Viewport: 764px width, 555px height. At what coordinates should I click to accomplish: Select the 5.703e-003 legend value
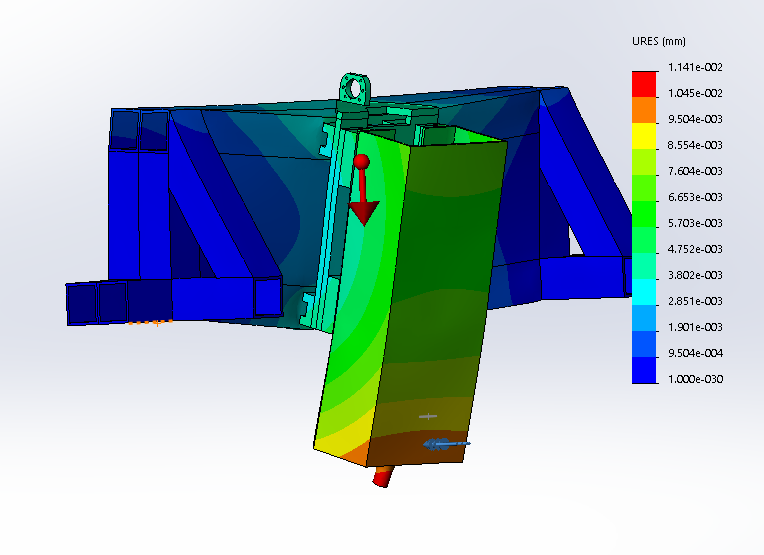(x=695, y=223)
